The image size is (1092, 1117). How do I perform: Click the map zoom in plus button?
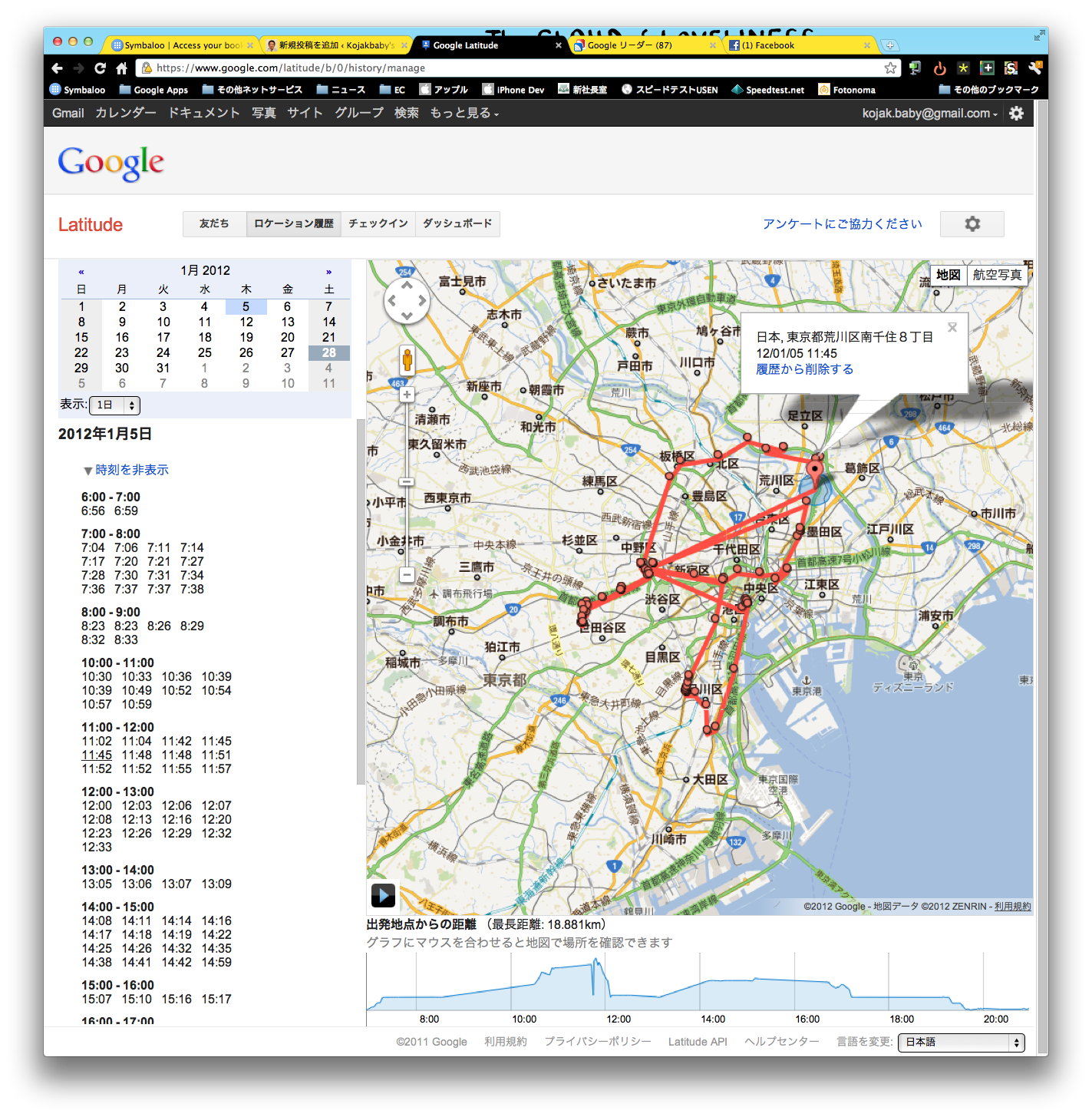[407, 395]
